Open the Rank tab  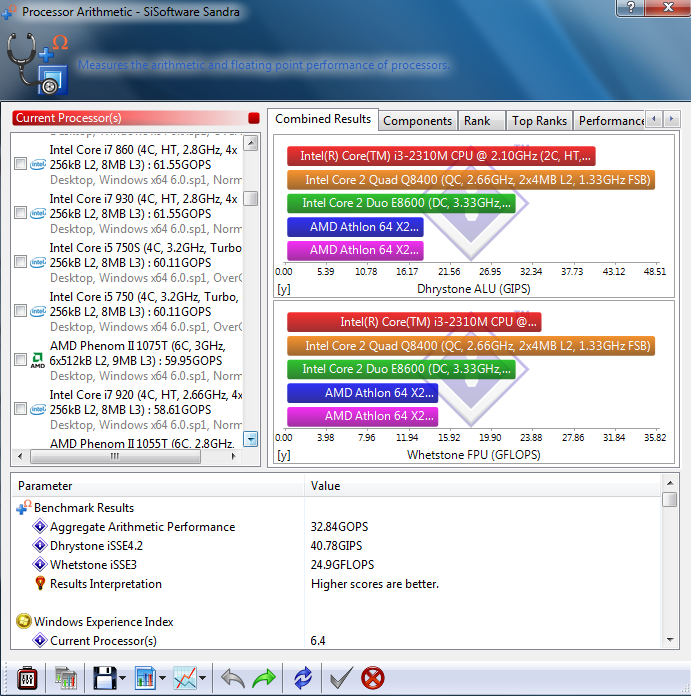[x=482, y=121]
